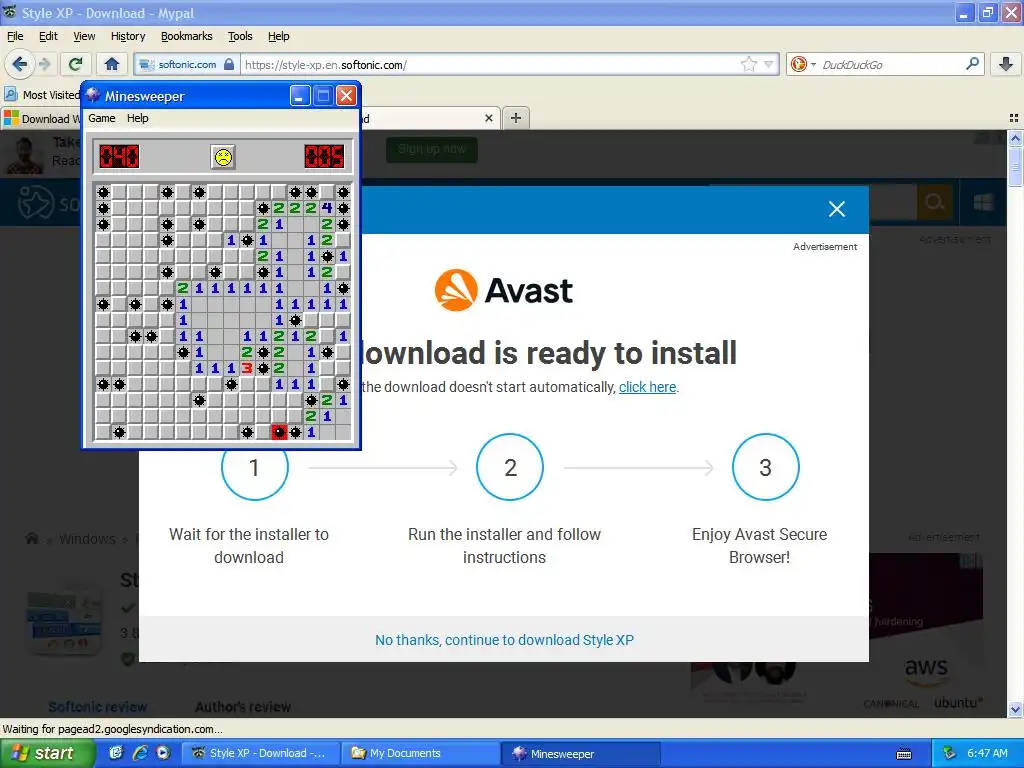Open the Downloads arrow toolbar button

coord(1006,64)
